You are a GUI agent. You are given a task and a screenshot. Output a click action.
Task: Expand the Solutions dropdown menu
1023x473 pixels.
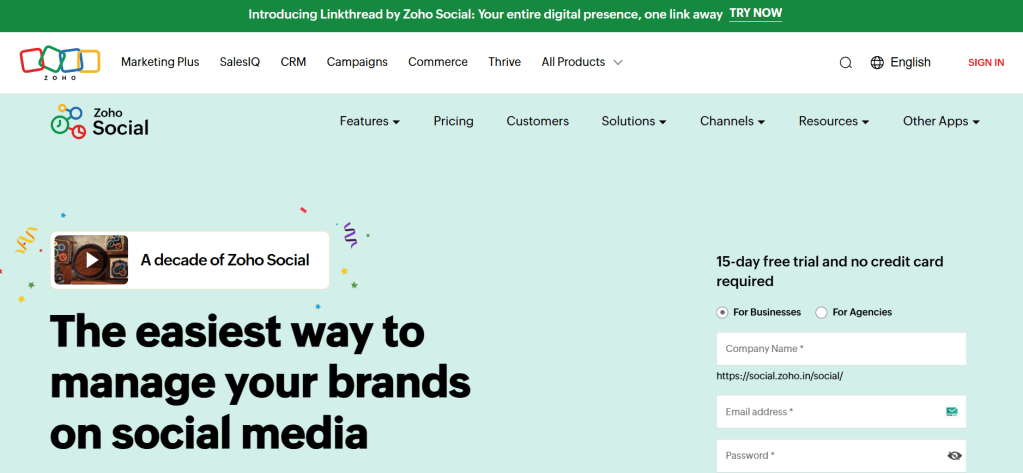point(634,121)
